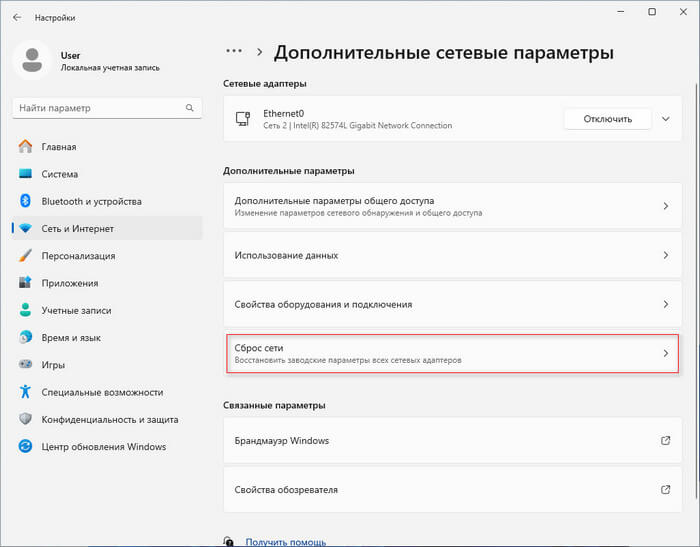The image size is (700, 547).
Task: Go to Приложения section
Action: pyautogui.click(x=107, y=283)
